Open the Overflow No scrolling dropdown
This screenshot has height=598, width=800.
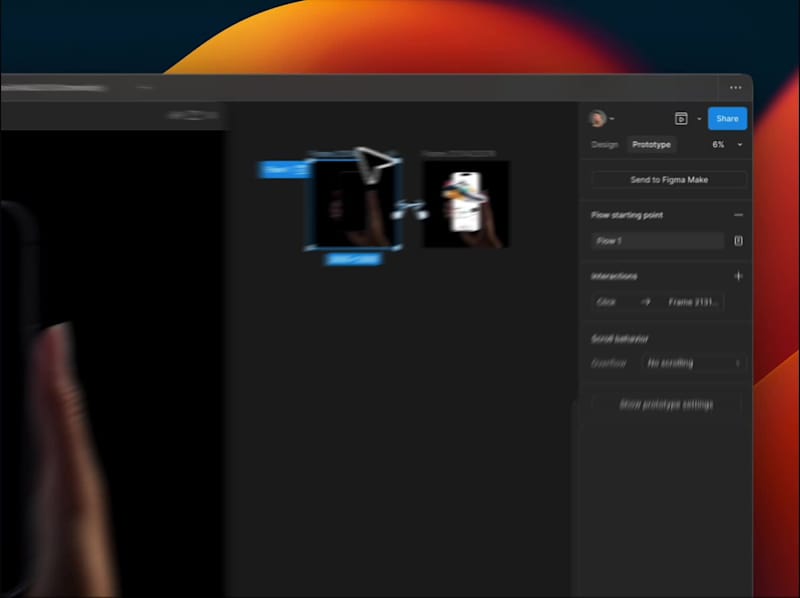point(693,363)
